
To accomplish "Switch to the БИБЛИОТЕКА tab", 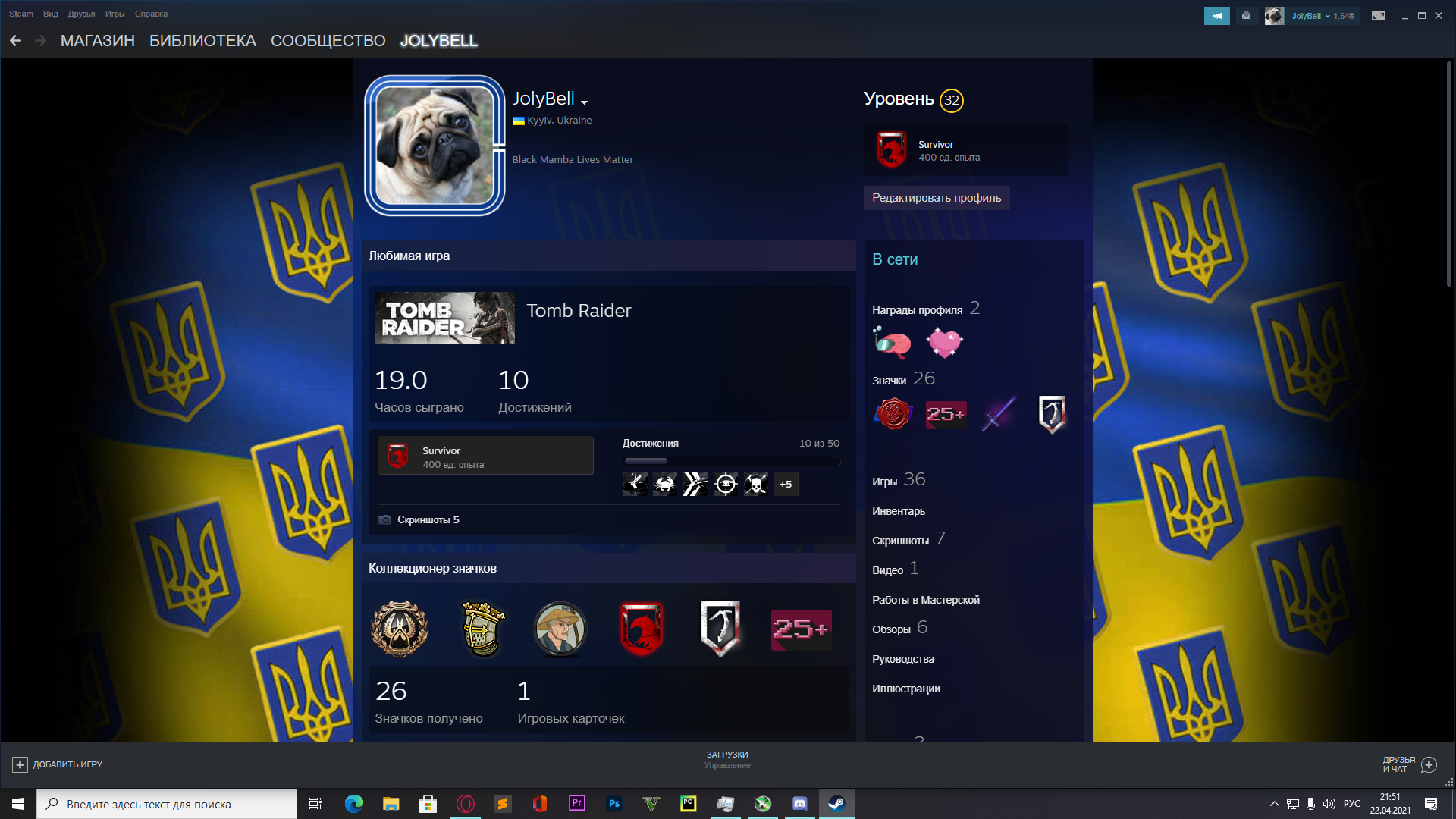I will [x=202, y=41].
